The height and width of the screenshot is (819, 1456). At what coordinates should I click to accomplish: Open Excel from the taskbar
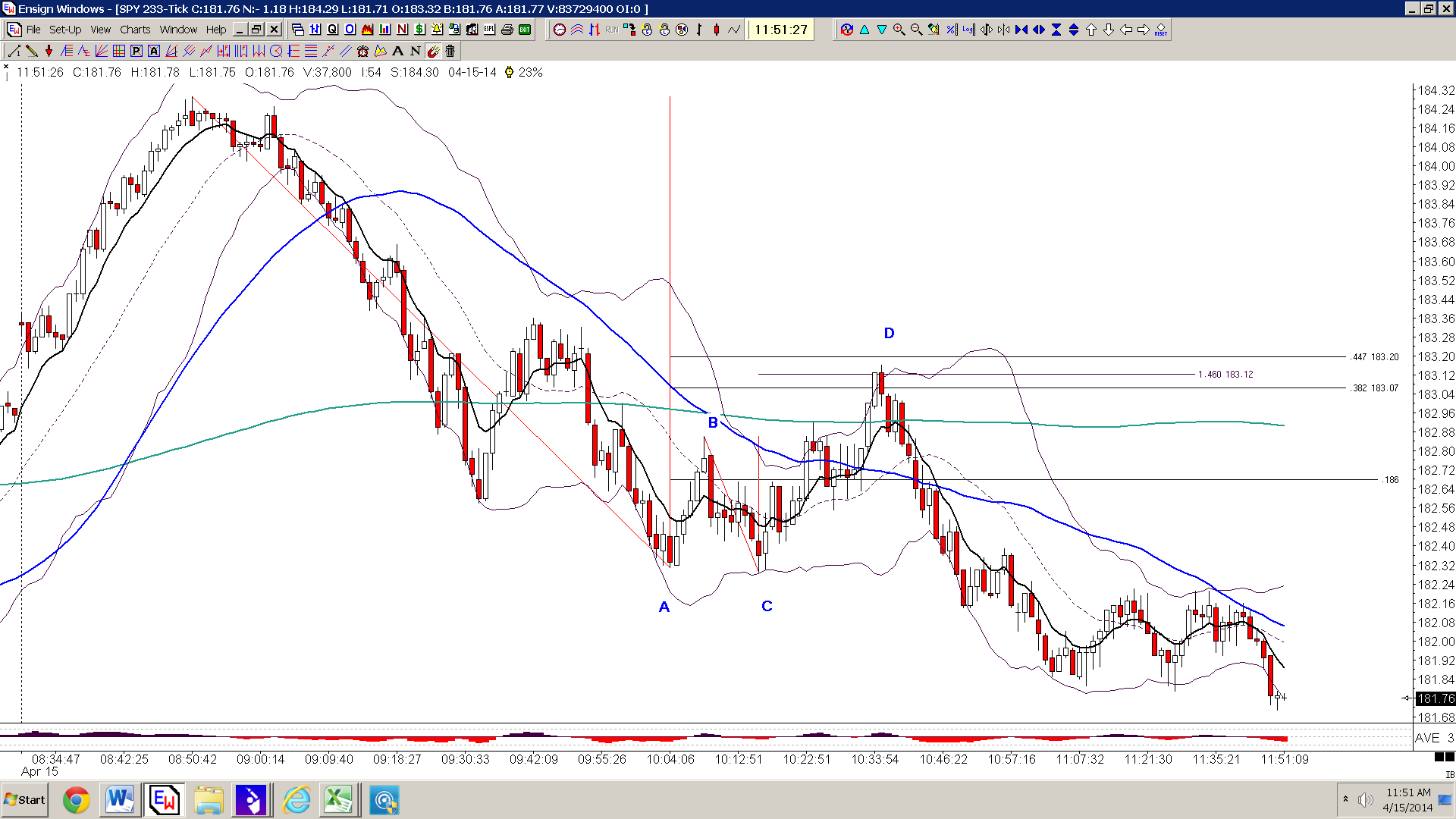click(338, 800)
